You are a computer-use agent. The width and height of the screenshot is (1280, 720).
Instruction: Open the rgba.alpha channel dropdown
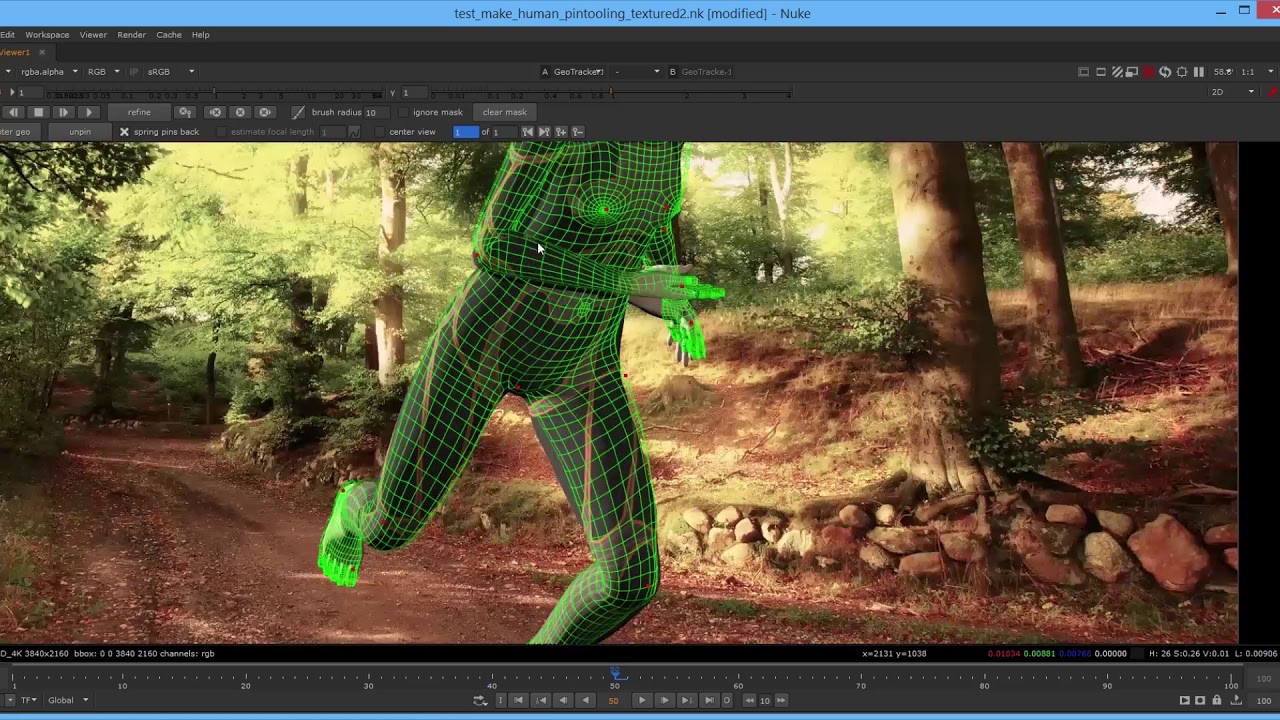click(x=47, y=72)
